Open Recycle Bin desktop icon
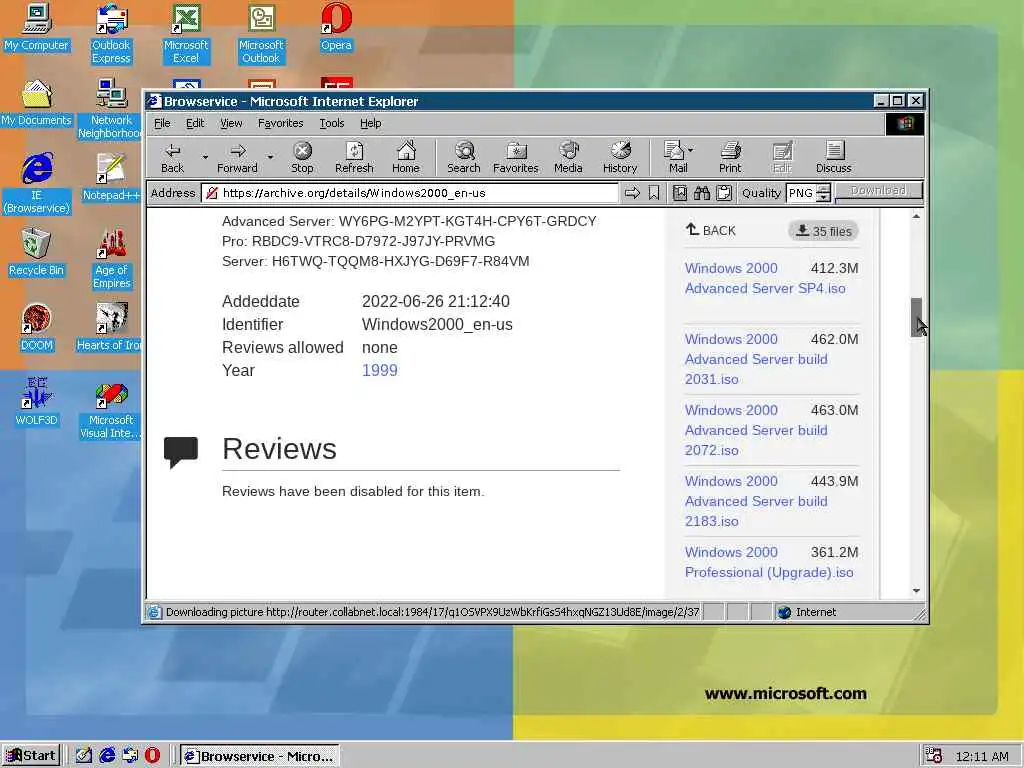 (x=37, y=253)
